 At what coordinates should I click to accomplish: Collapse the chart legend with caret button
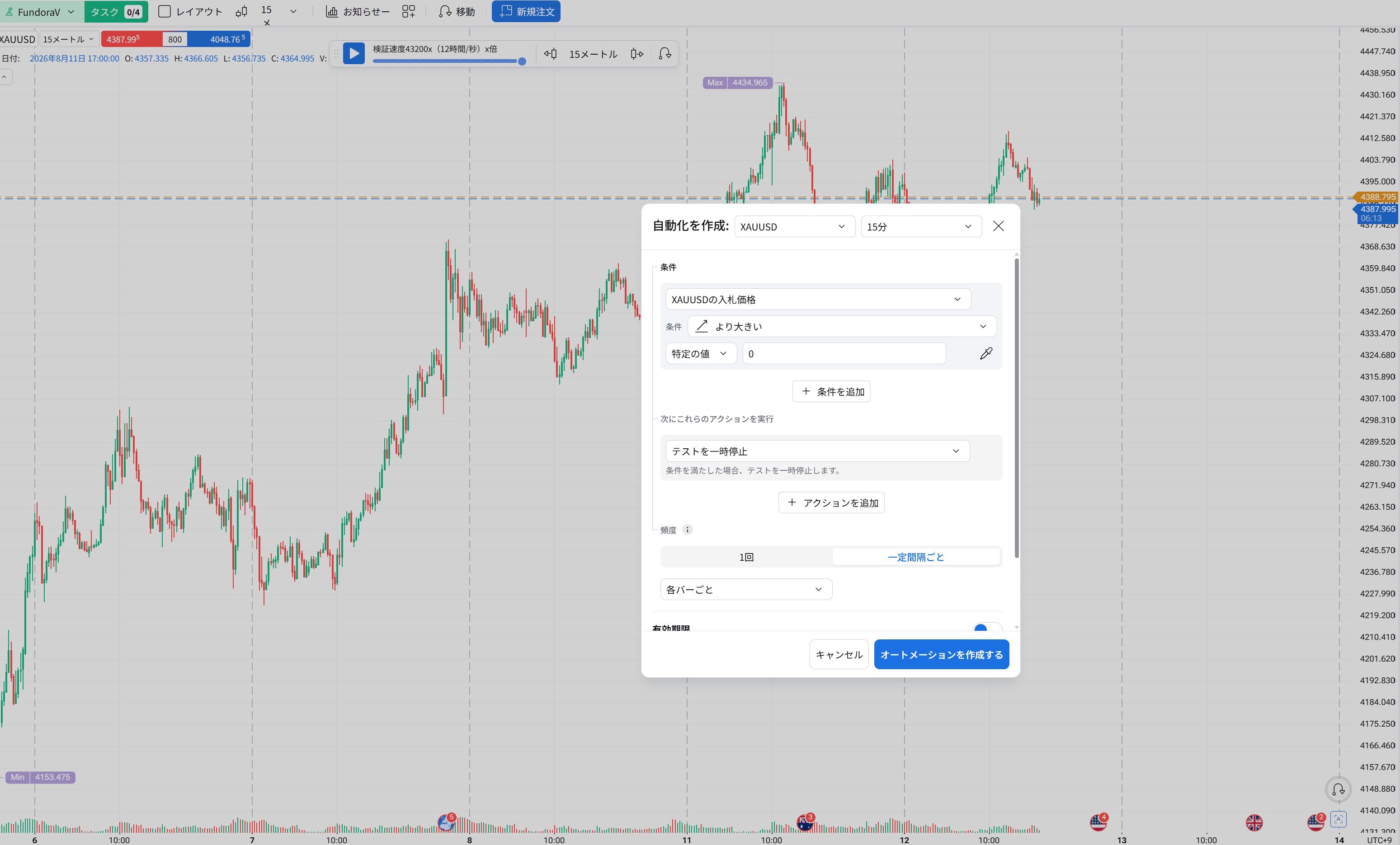click(x=5, y=77)
